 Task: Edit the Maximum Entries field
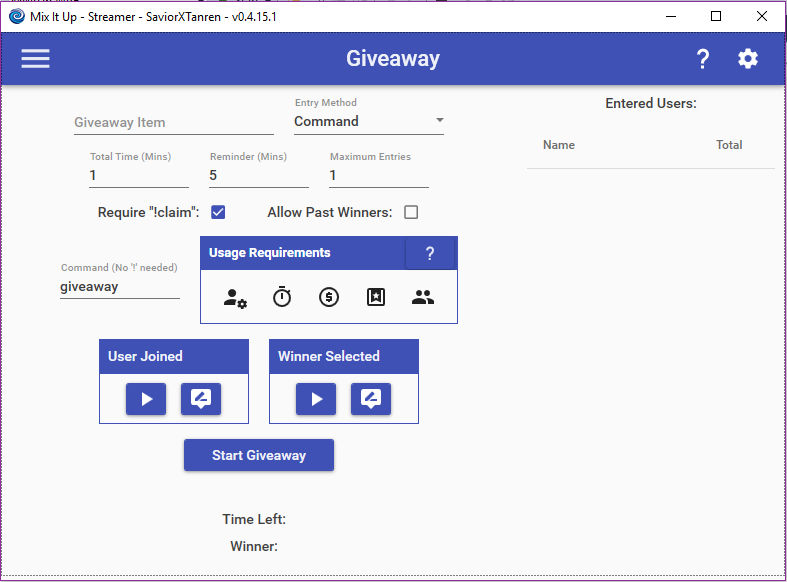(379, 176)
